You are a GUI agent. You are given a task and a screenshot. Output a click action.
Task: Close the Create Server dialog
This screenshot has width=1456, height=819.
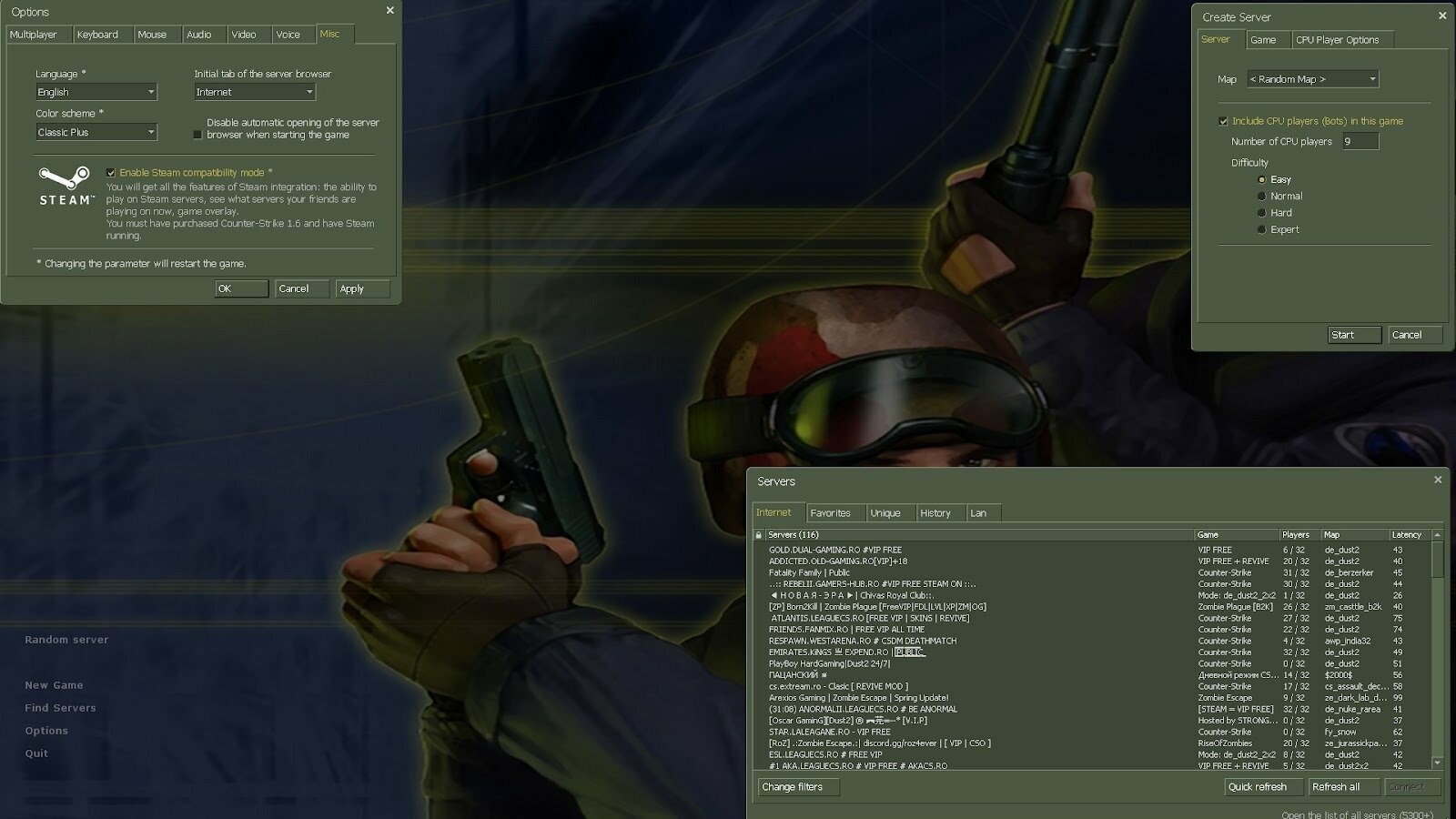(1441, 15)
